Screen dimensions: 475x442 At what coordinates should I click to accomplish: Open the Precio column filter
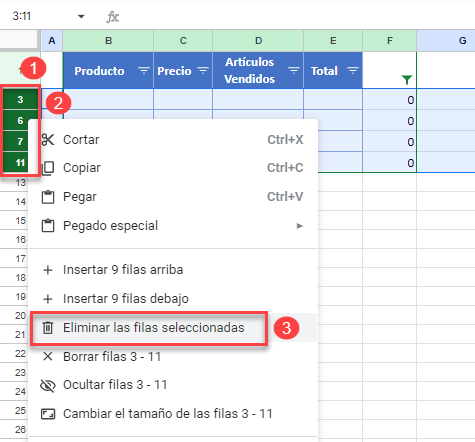pyautogui.click(x=203, y=71)
